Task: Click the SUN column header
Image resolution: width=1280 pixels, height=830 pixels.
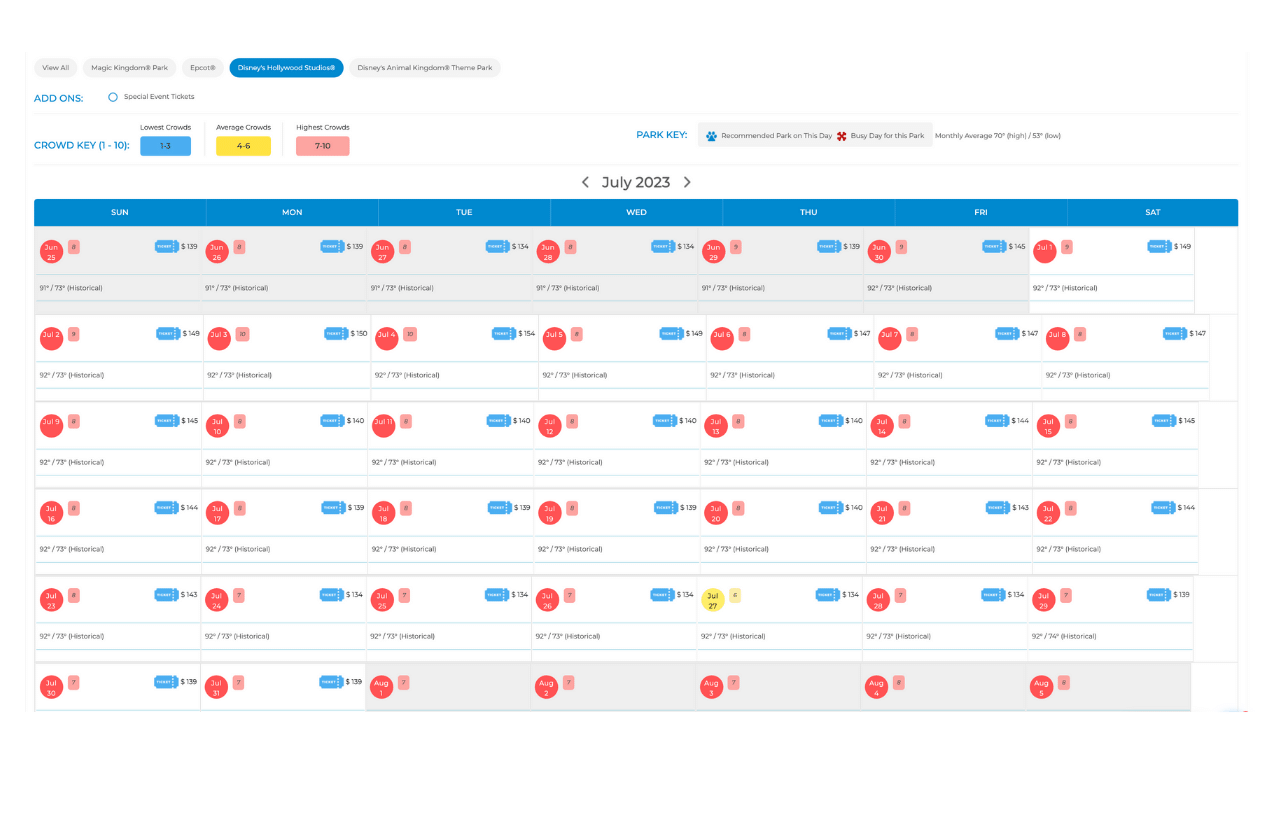Action: pos(120,212)
